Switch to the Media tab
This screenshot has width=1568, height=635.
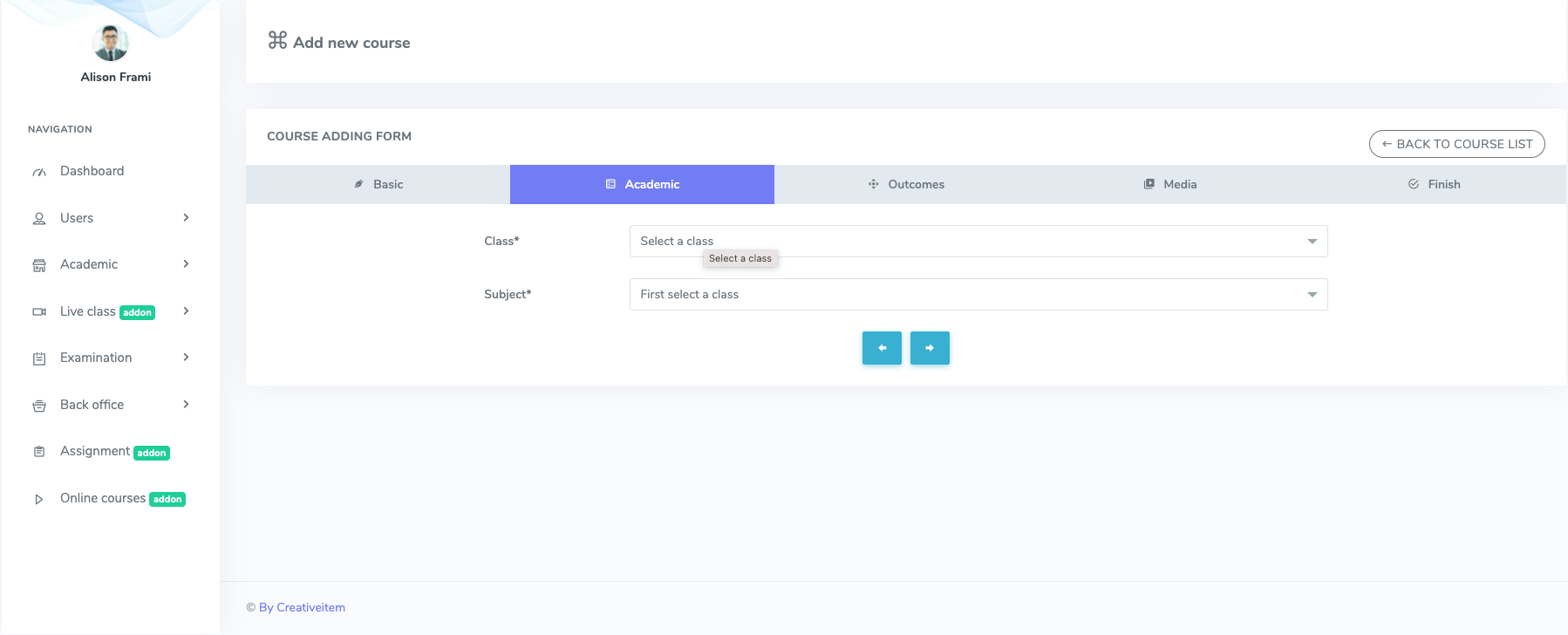[1170, 185]
